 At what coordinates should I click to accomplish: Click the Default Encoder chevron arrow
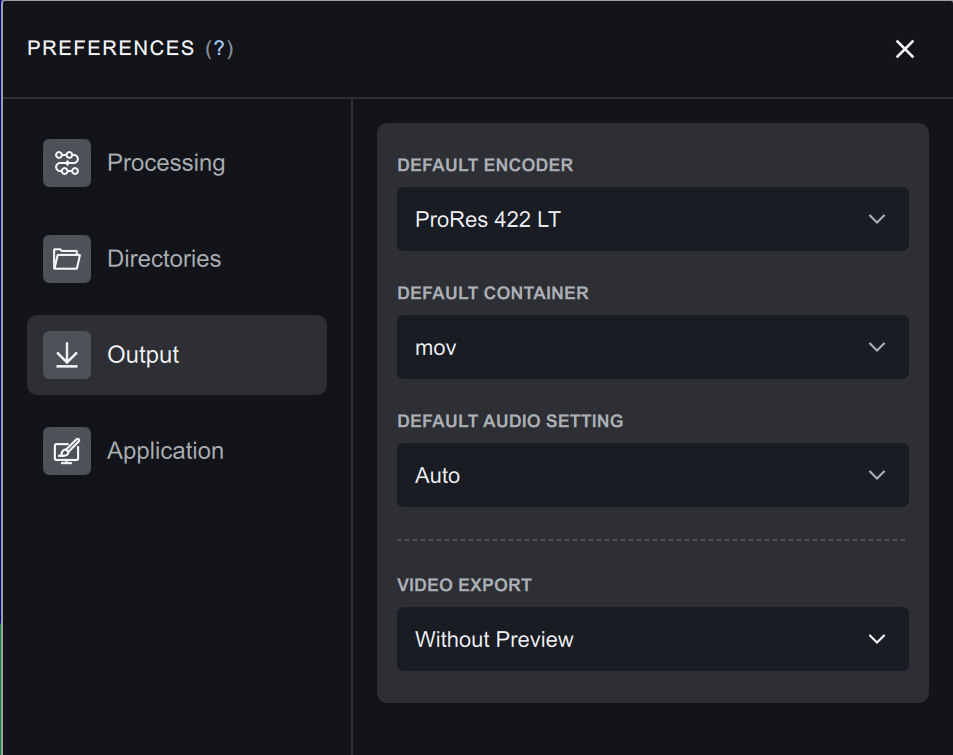coord(877,219)
